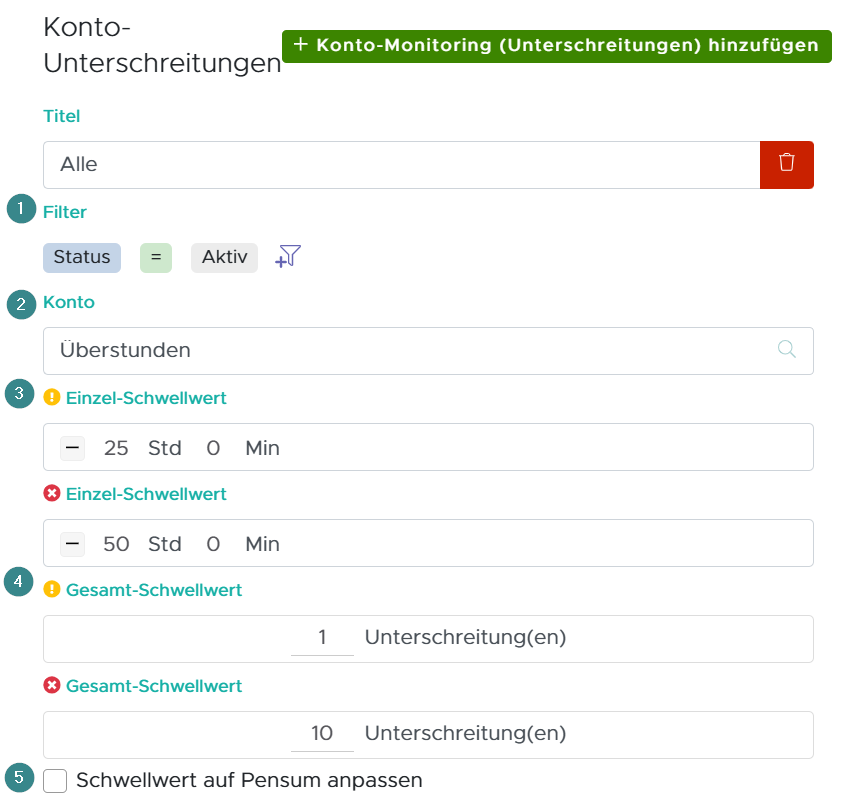Open the equals operator filter chip

(155, 257)
